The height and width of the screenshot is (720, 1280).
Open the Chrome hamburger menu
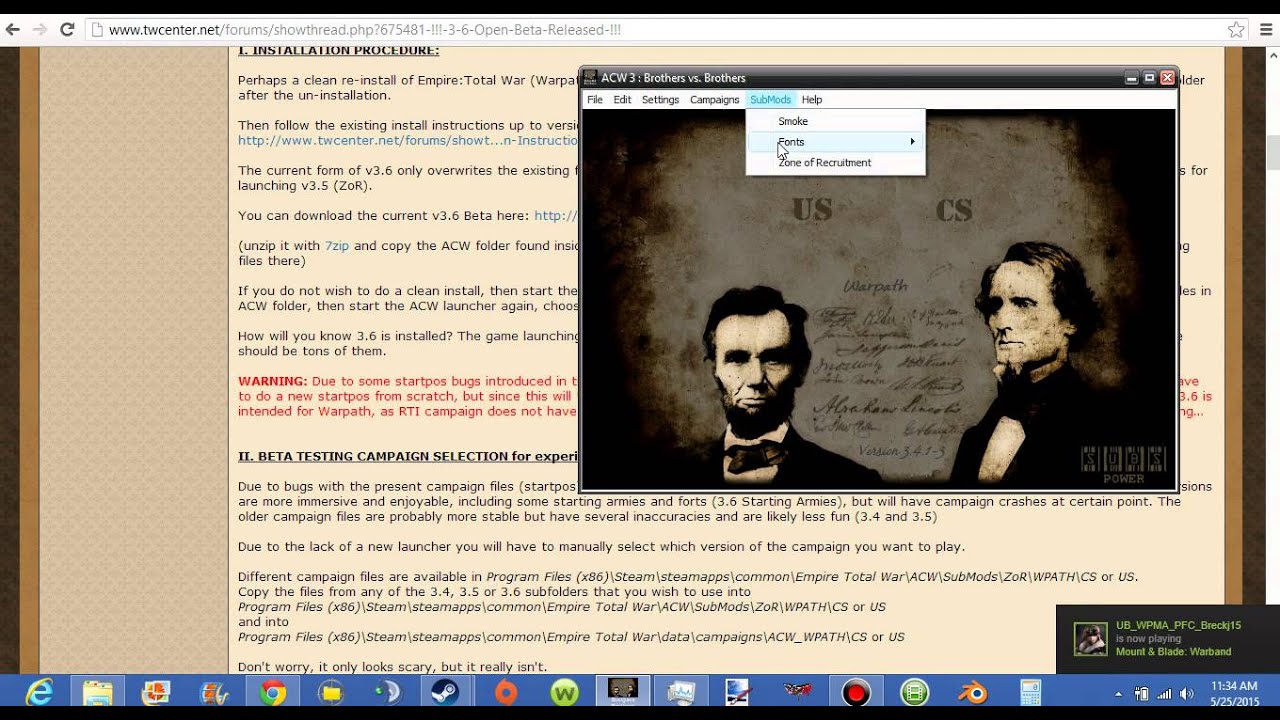1265,29
